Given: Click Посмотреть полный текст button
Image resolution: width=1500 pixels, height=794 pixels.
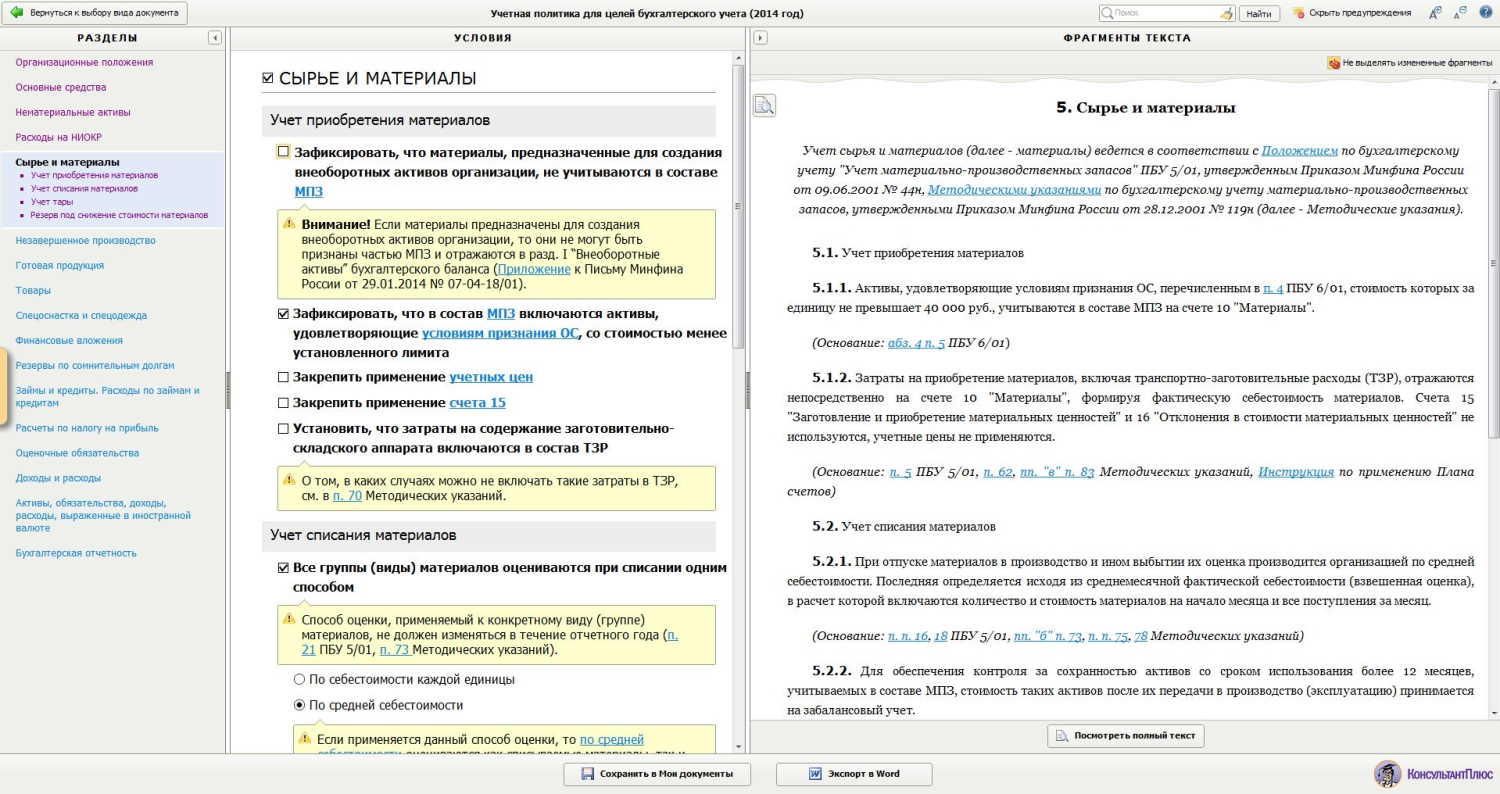Looking at the screenshot, I should (1125, 736).
